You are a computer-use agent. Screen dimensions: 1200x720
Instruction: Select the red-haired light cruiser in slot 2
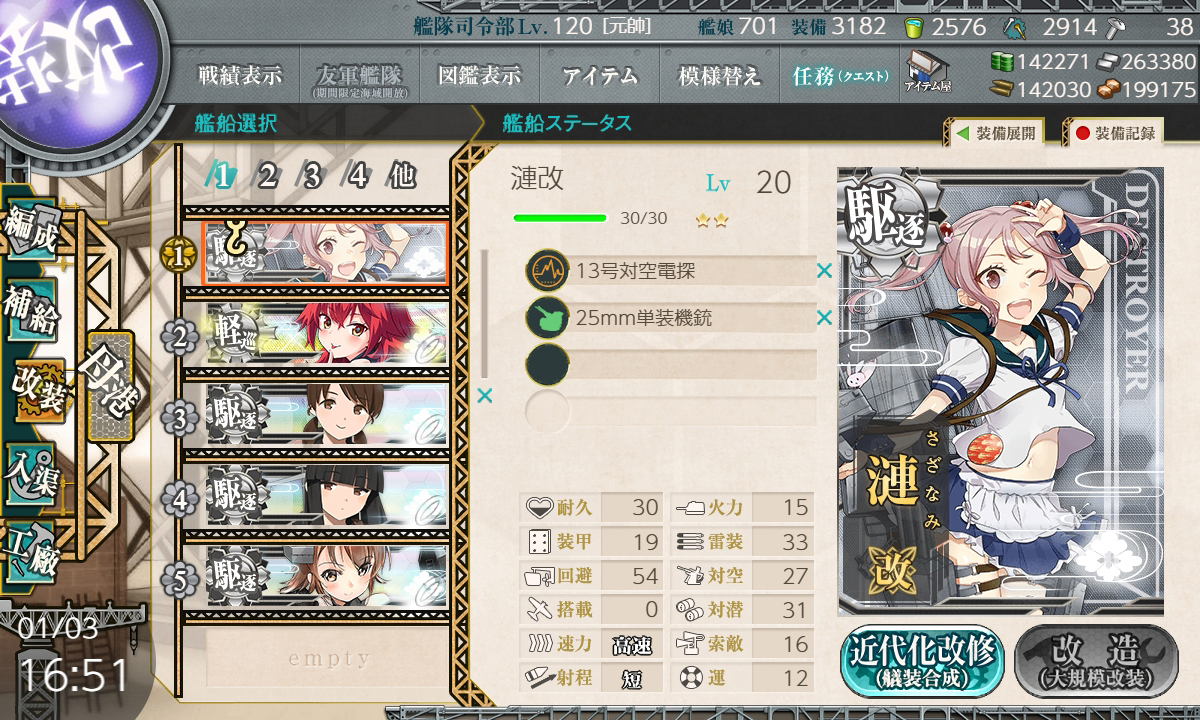point(326,335)
